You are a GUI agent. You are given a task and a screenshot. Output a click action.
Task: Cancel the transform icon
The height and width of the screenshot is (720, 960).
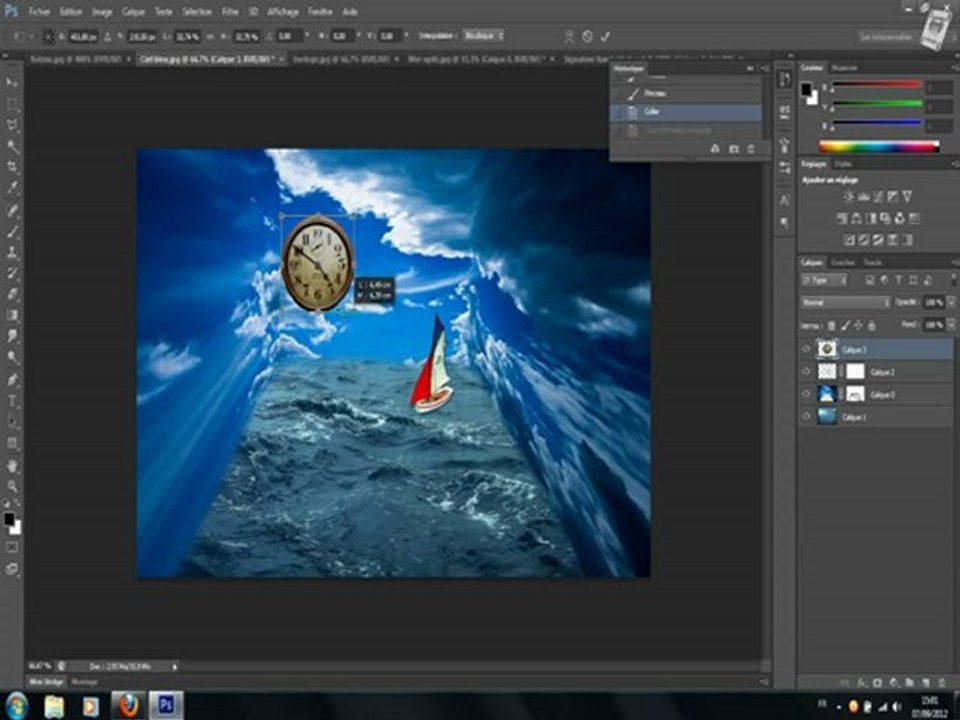(x=587, y=36)
